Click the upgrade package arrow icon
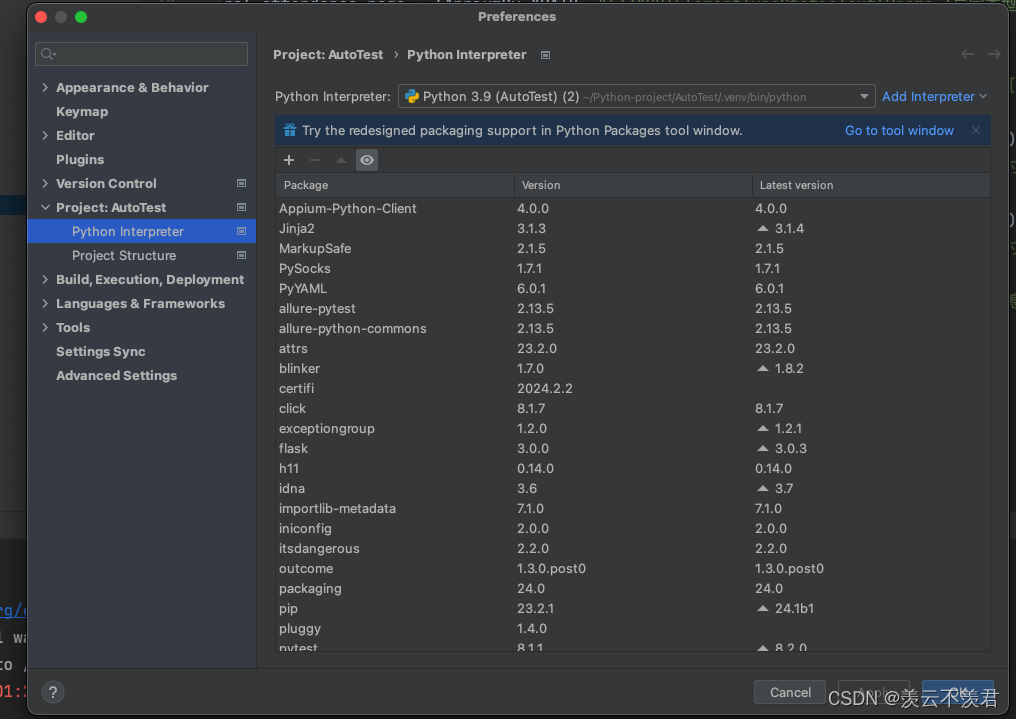The width and height of the screenshot is (1016, 719). (x=341, y=160)
